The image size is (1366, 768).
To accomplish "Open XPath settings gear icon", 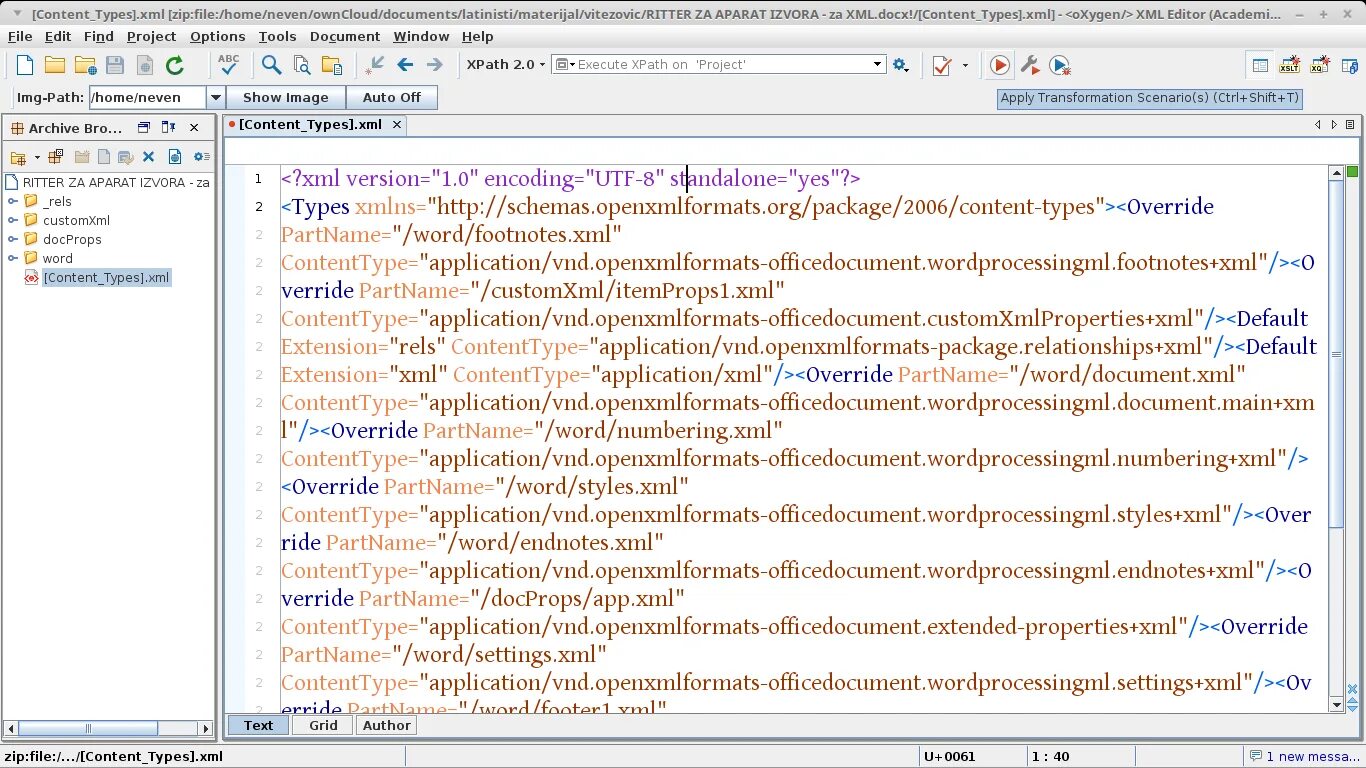I will coord(901,65).
